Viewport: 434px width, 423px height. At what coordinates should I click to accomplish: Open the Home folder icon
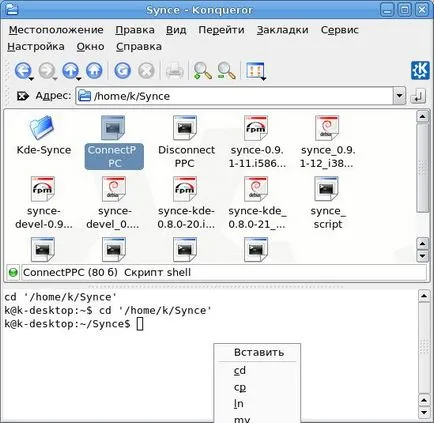[x=94, y=71]
